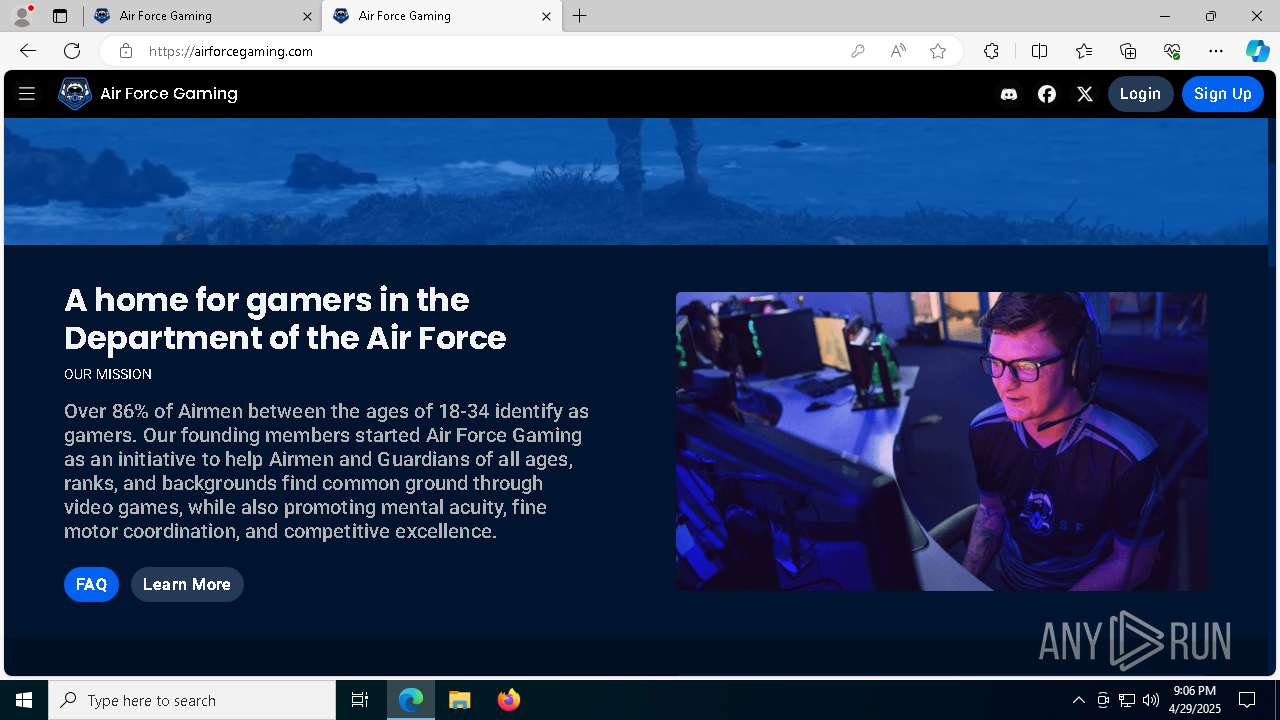Click the Learn More button

(187, 584)
